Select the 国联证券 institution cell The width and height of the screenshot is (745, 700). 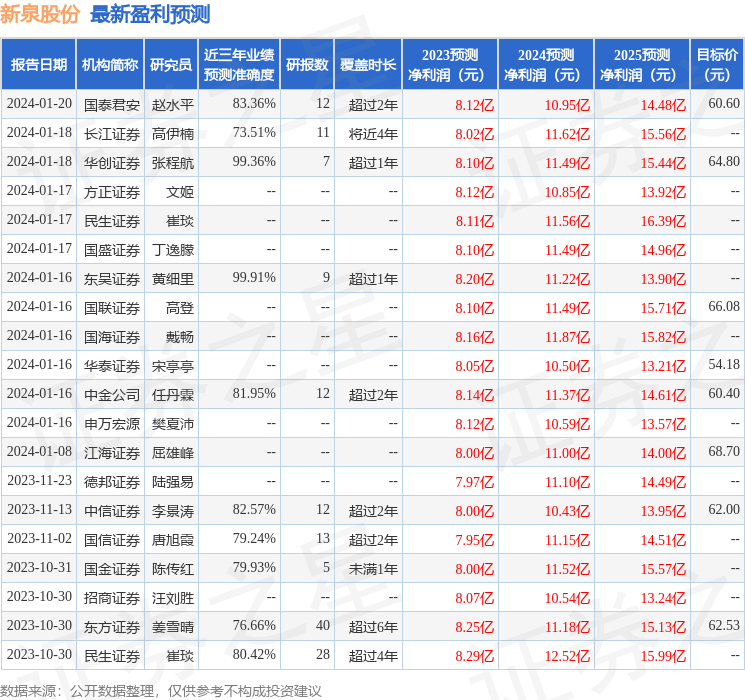click(x=112, y=308)
